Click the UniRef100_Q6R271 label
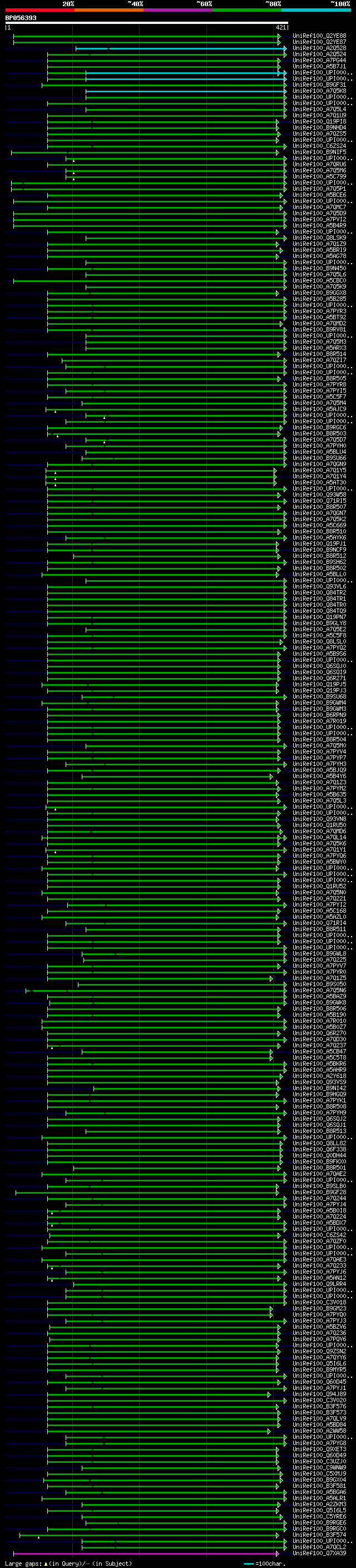 [x=319, y=678]
